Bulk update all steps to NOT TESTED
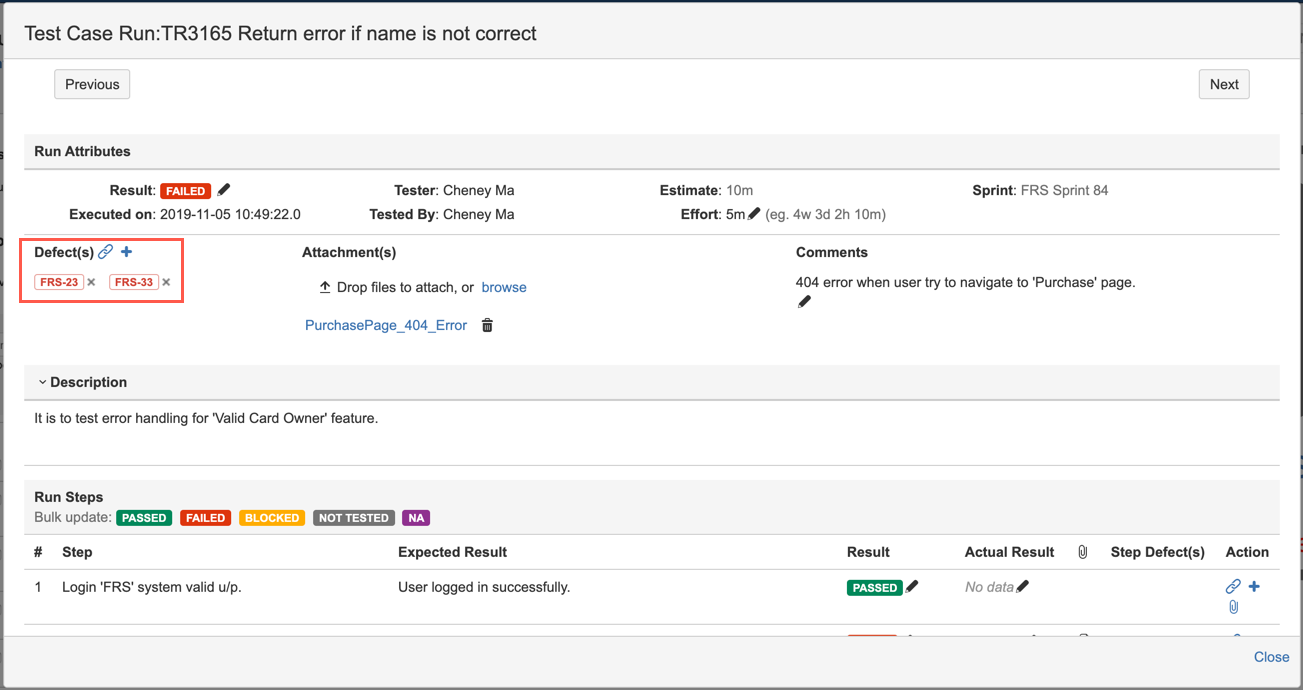The height and width of the screenshot is (690, 1303). tap(354, 518)
